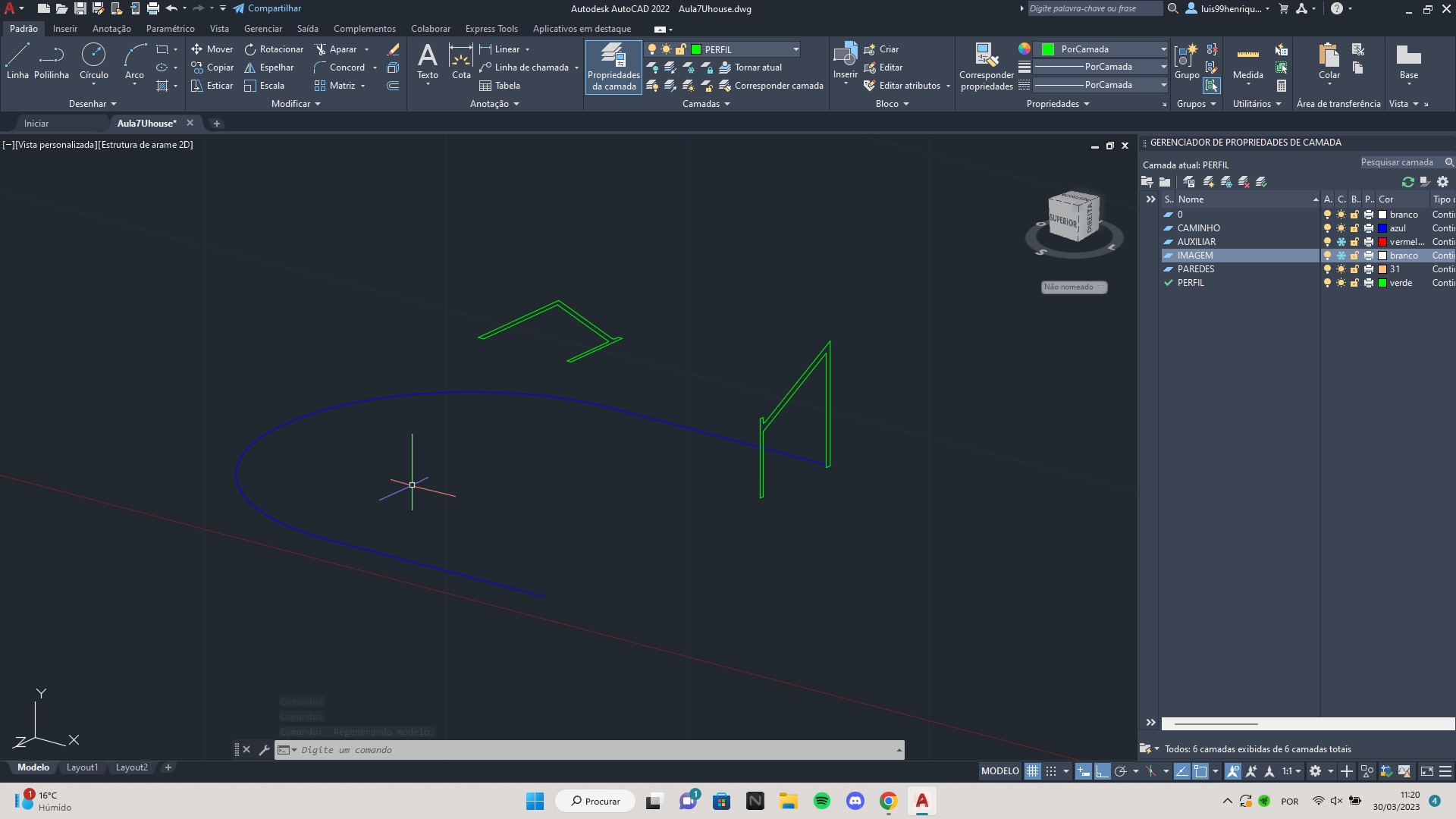Select the Concord (fillet) tool
The image size is (1456, 819).
[x=340, y=67]
